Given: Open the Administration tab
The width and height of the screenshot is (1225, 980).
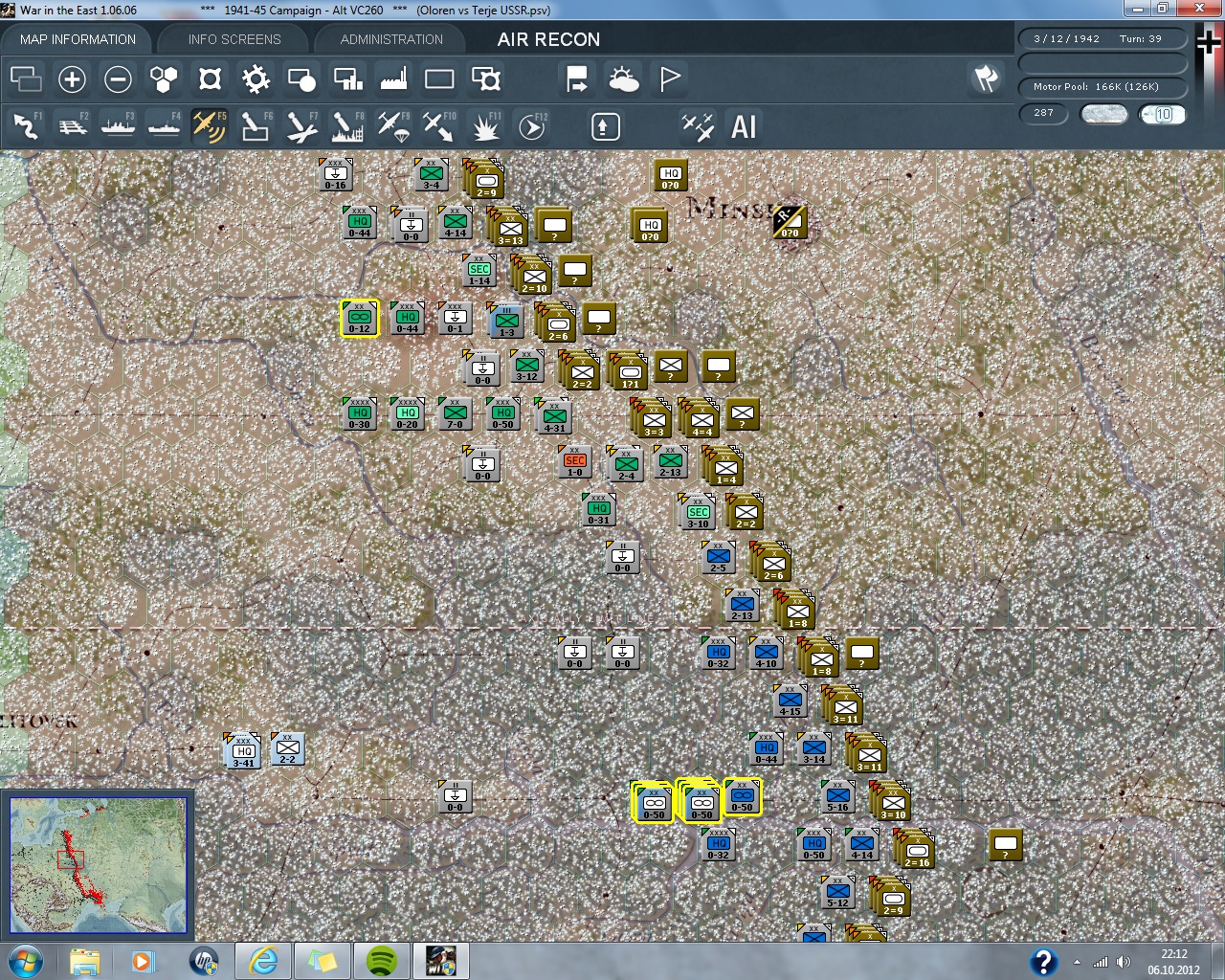Looking at the screenshot, I should (391, 39).
